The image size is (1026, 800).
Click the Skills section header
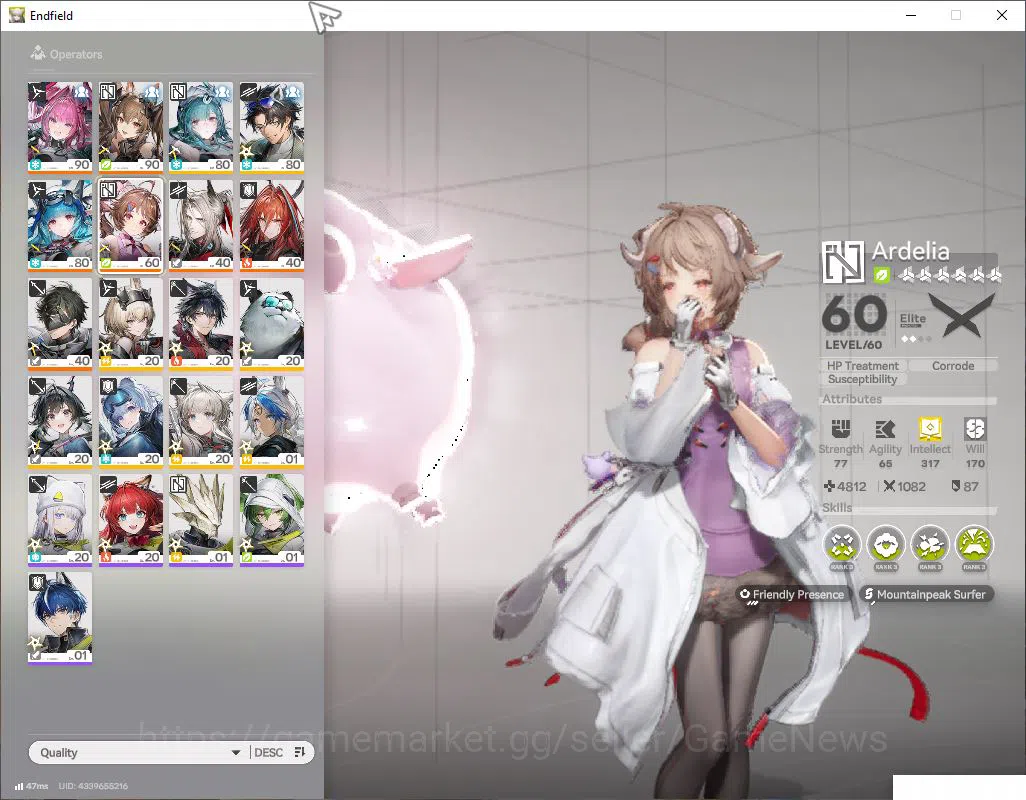coord(837,508)
